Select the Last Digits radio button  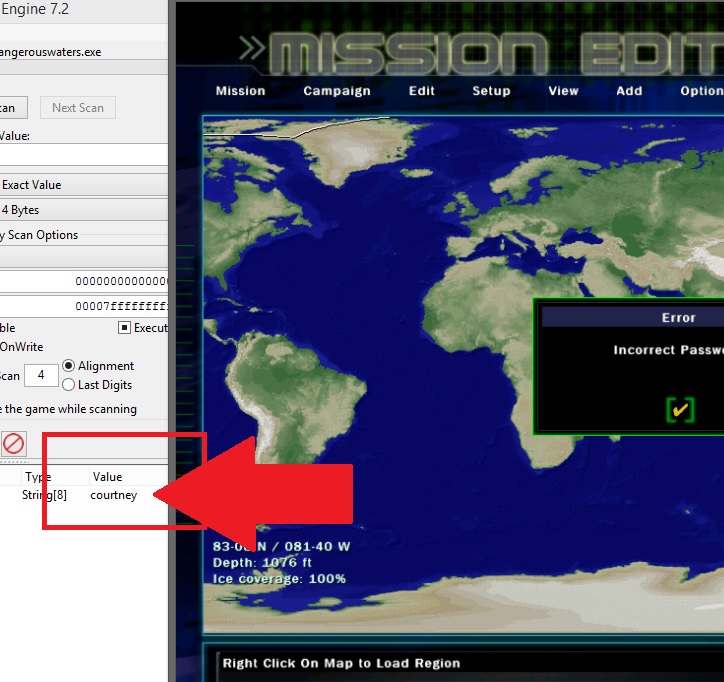tap(68, 385)
